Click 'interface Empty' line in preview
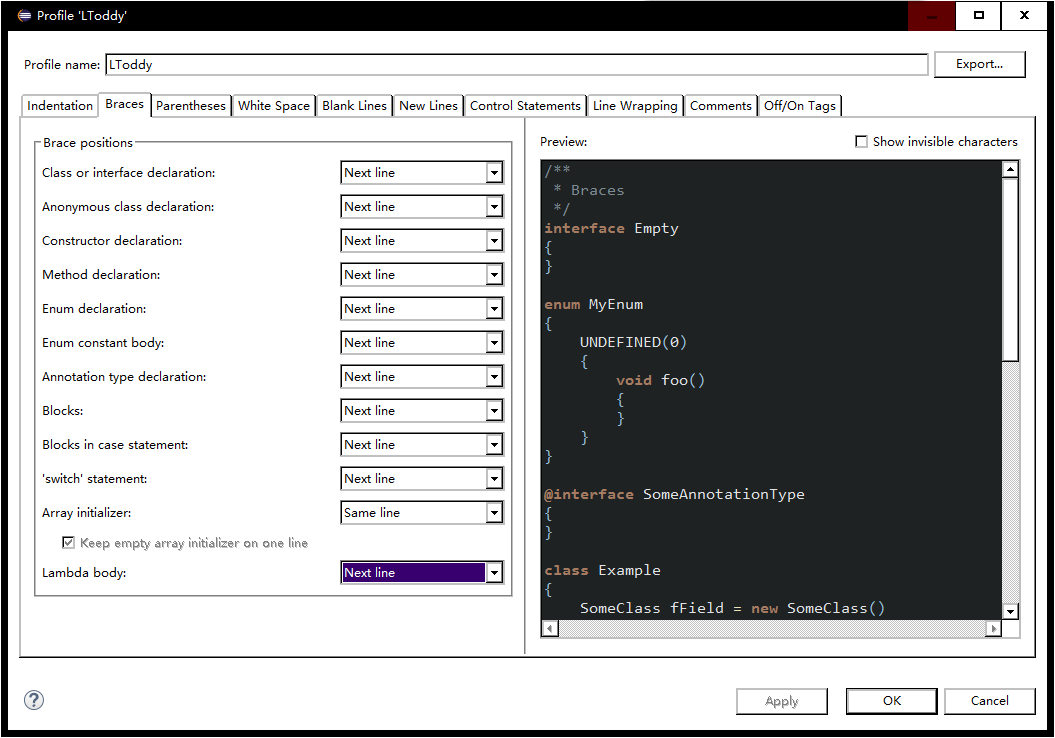Screen dimensions: 1055x738 [x=612, y=229]
